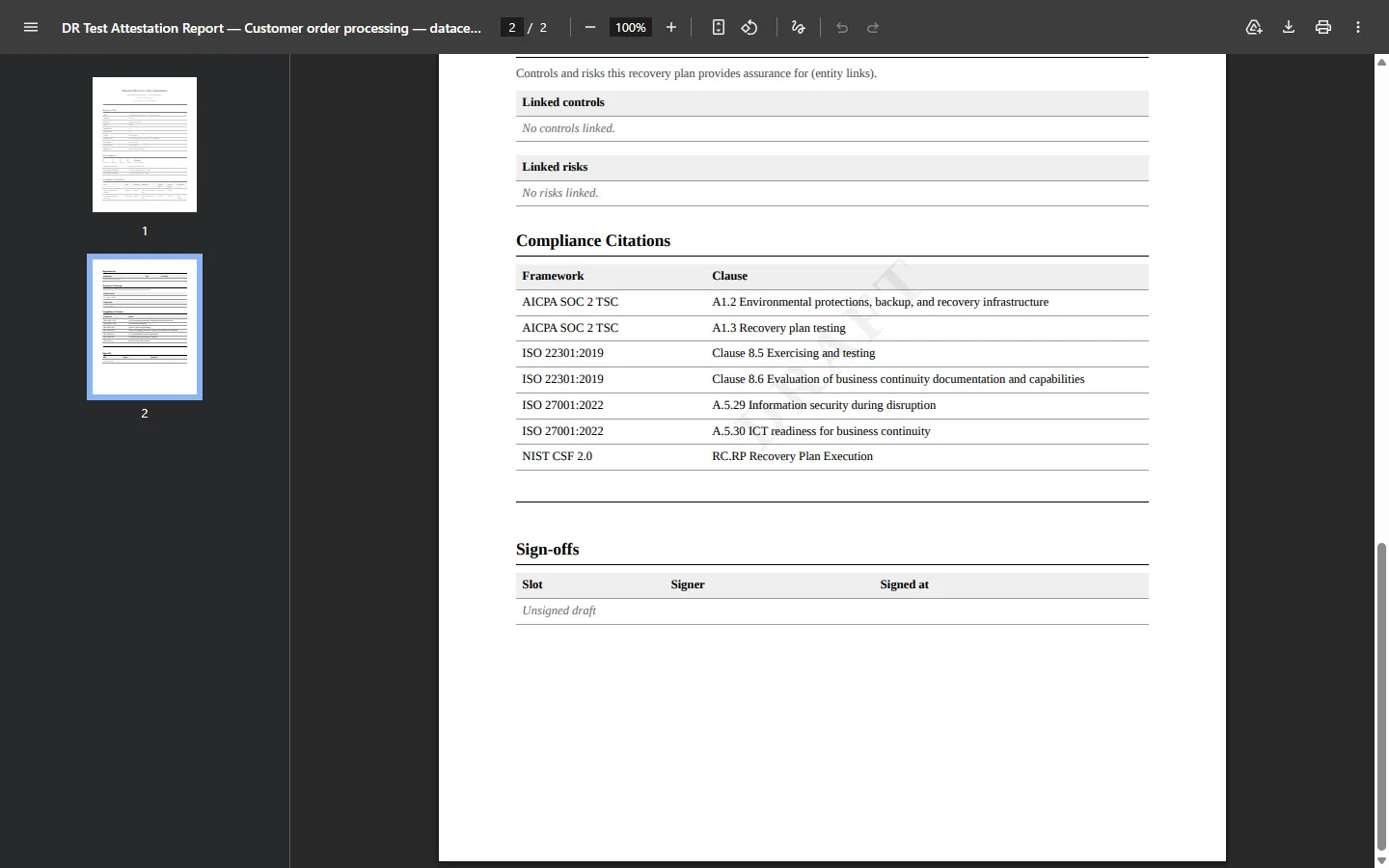The width and height of the screenshot is (1389, 868).
Task: Click the scrollbar down arrow
Action: point(1381,860)
